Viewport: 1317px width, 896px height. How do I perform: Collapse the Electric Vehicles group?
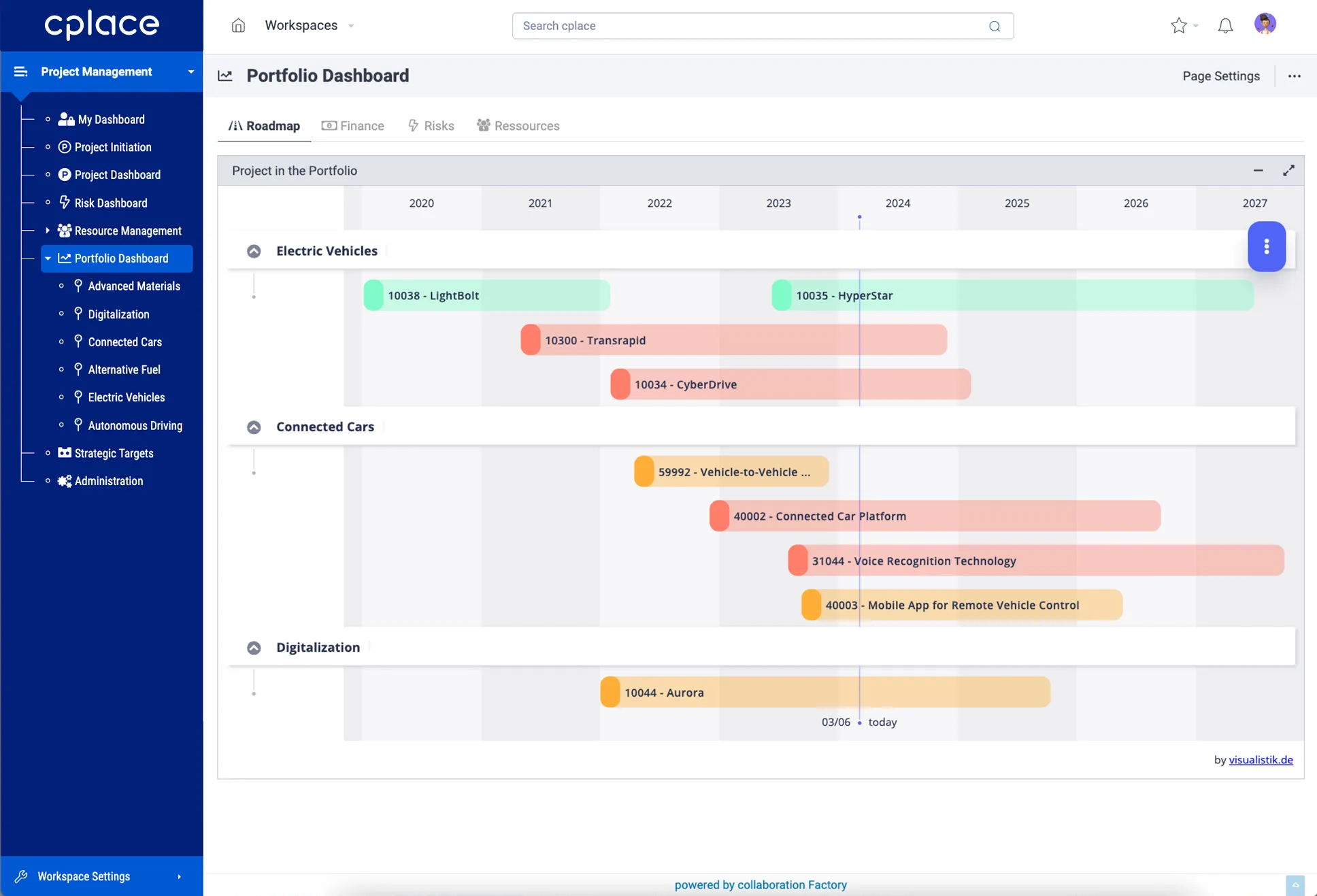click(254, 251)
